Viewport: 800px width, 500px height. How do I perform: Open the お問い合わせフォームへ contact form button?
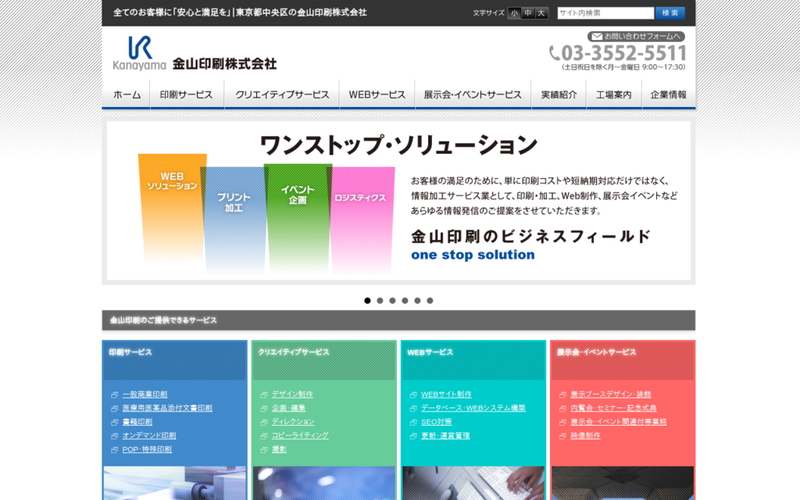pos(636,37)
